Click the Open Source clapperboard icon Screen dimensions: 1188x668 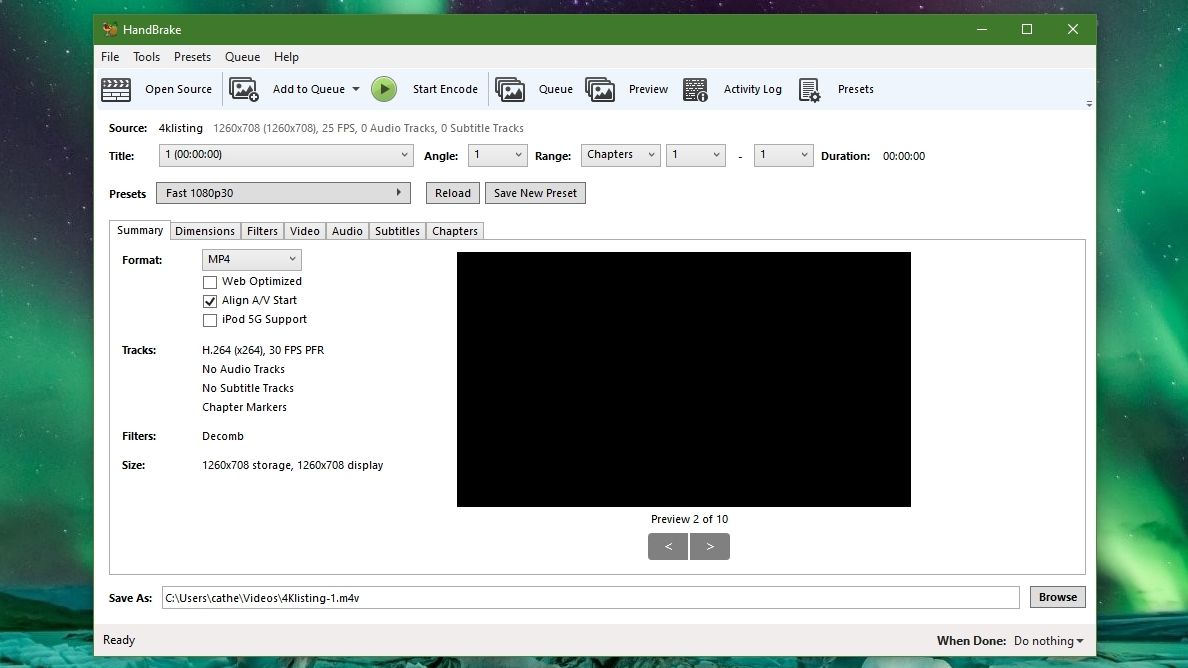[x=116, y=89]
